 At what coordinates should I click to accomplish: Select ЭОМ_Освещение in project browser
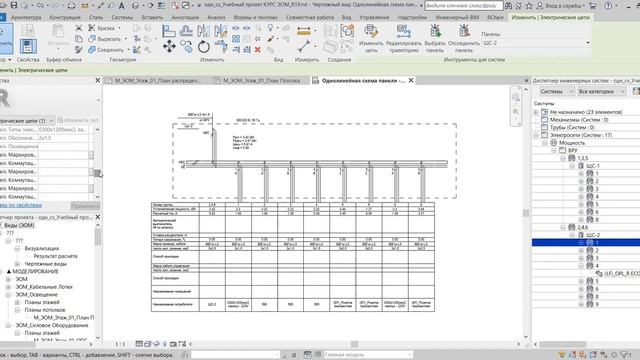pos(36,295)
